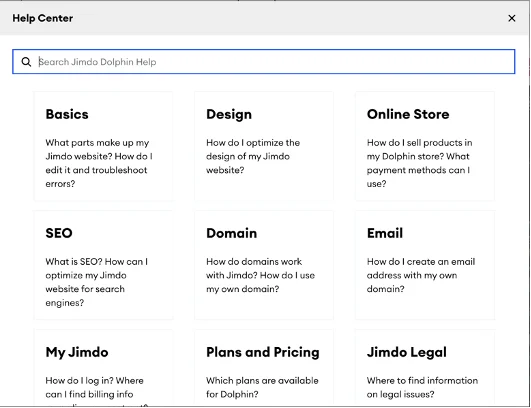Open the Basics help category
Screen dimensions: 531x408
(103, 146)
